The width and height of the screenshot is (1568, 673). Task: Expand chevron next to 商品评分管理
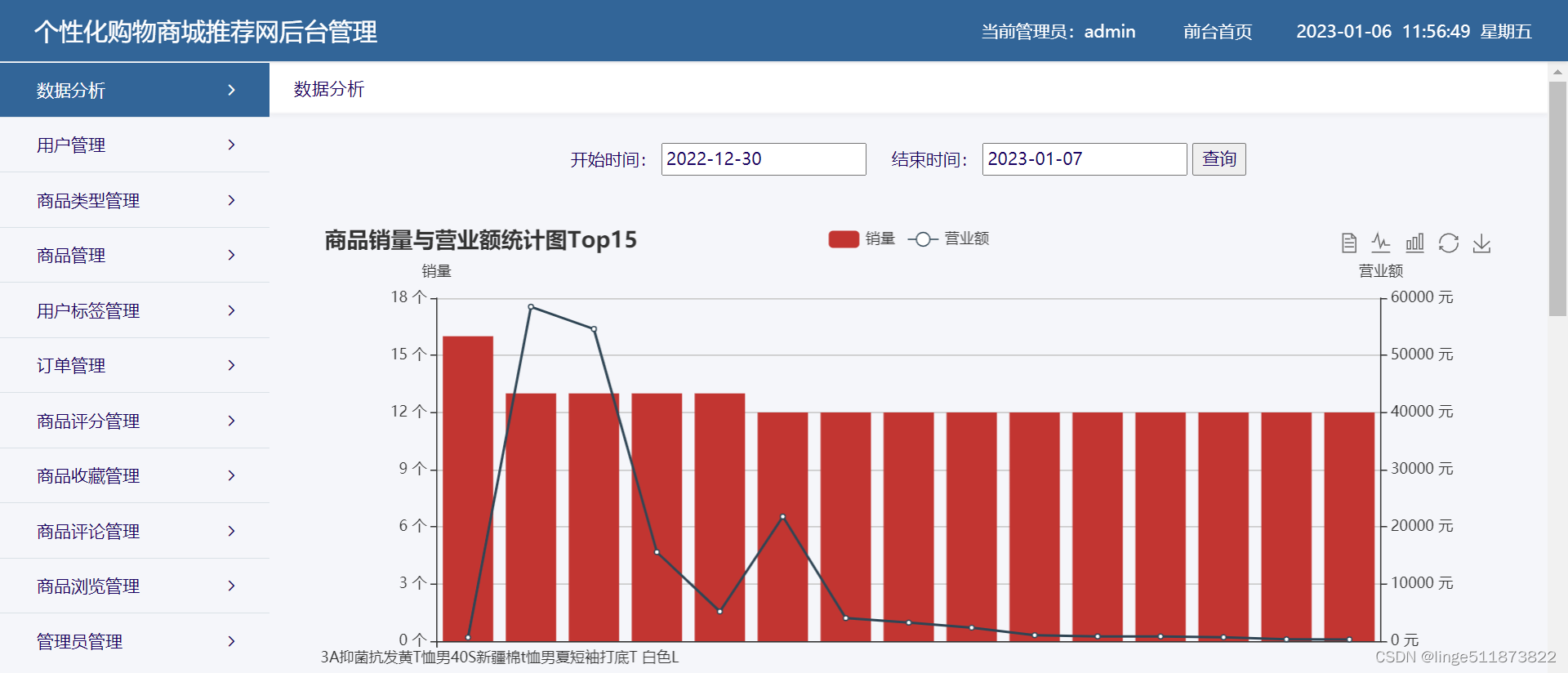point(232,421)
